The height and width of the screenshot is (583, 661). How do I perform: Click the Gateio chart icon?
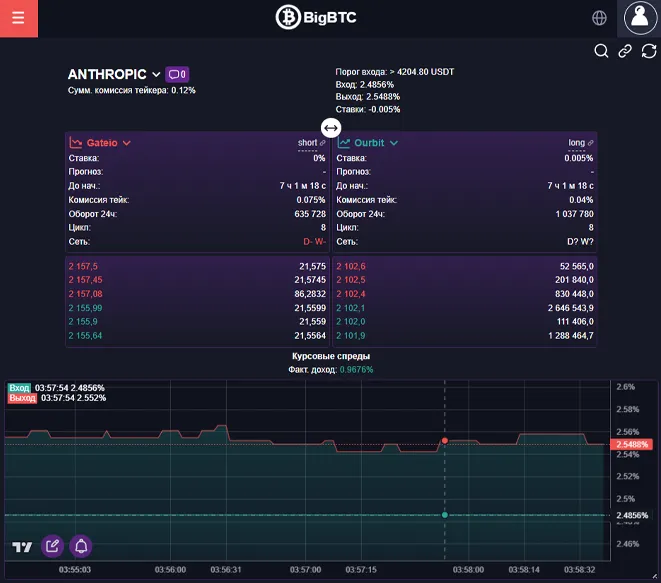[75, 142]
